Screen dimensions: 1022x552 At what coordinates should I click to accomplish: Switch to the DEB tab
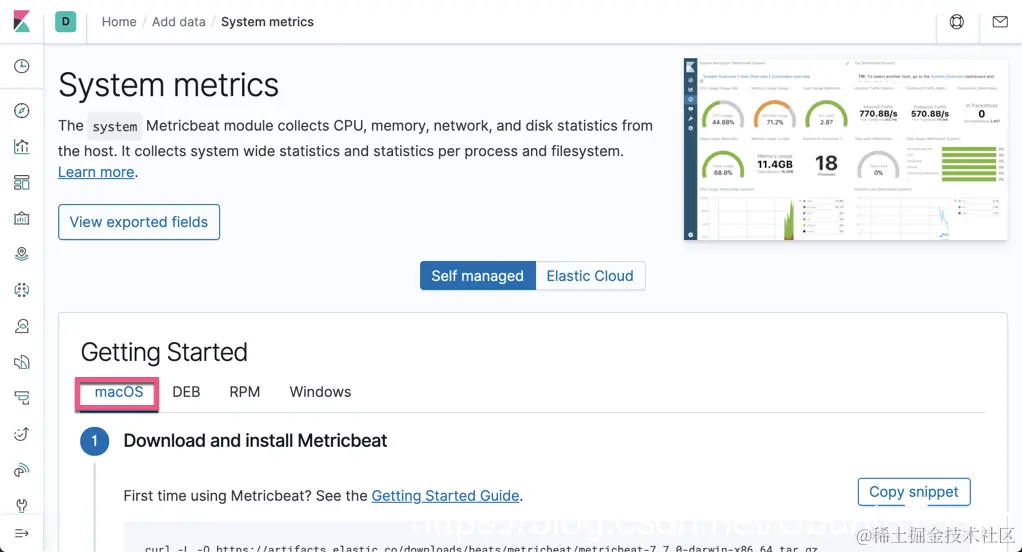(x=186, y=392)
